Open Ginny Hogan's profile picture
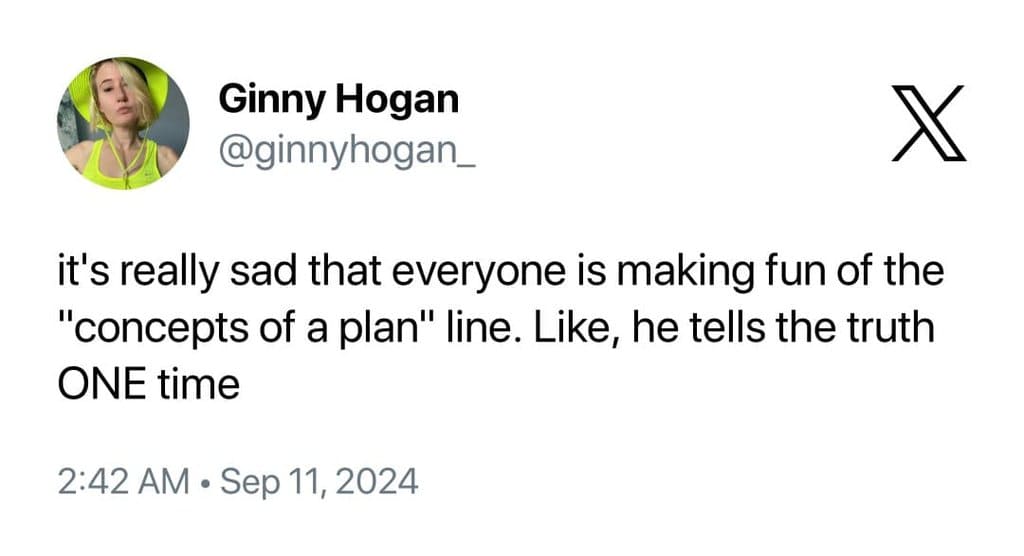Image resolution: width=1024 pixels, height=556 pixels. 123,123
